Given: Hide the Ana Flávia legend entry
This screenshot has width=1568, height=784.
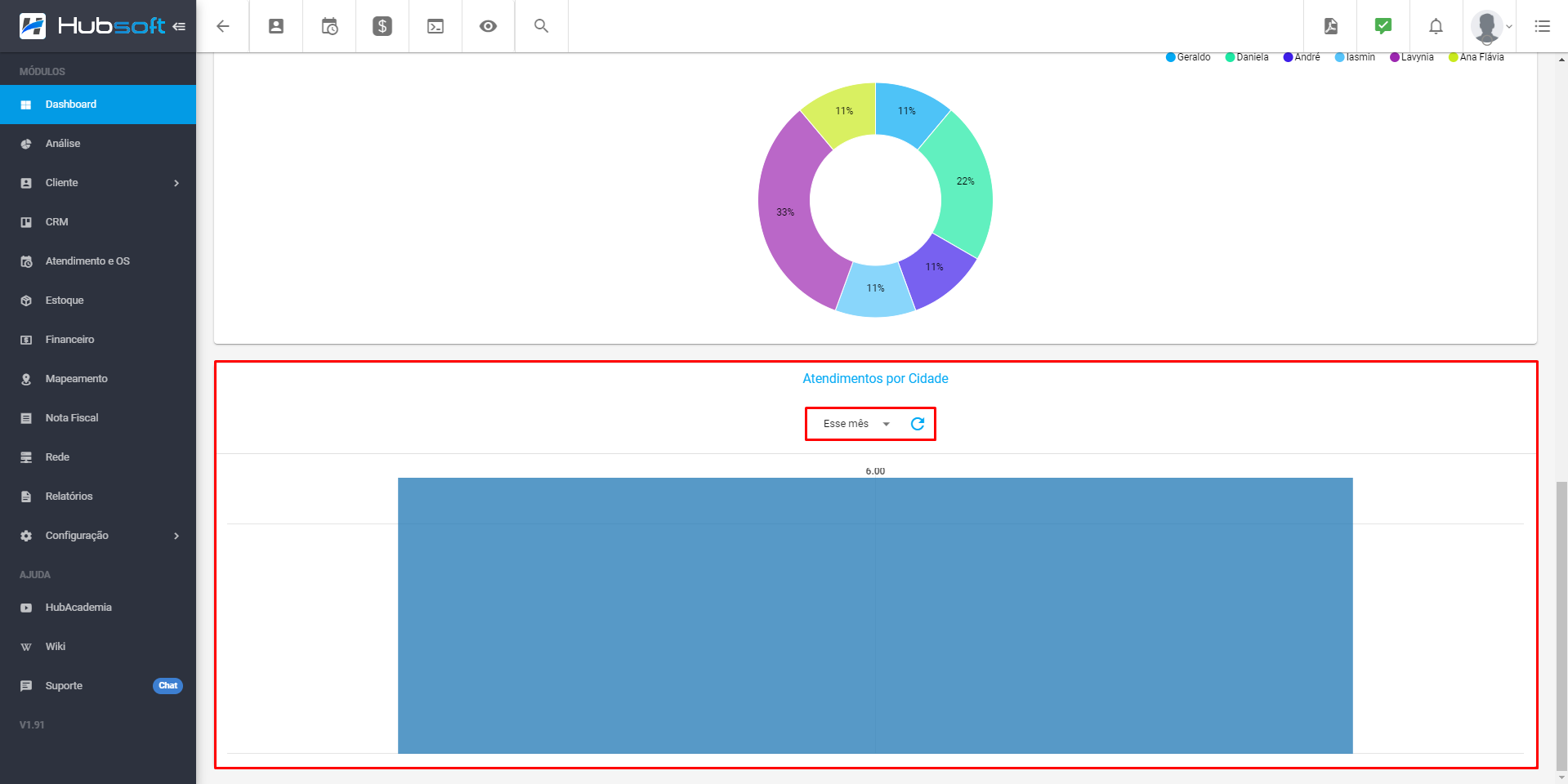Looking at the screenshot, I should (1479, 56).
